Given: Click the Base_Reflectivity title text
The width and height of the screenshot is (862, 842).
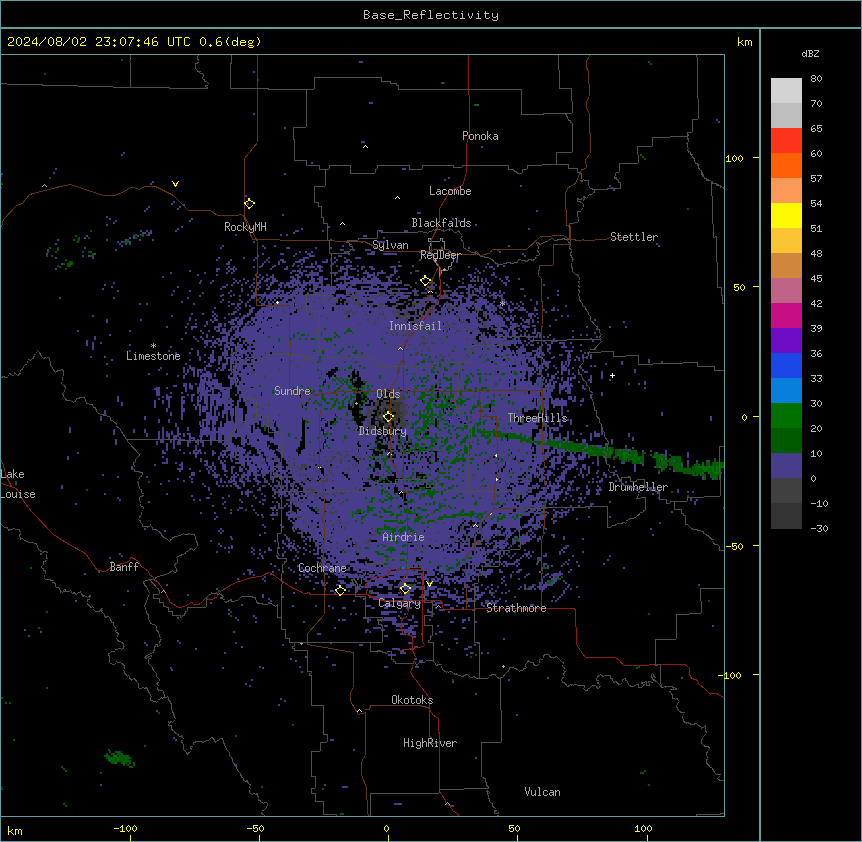Looking at the screenshot, I should click(x=431, y=15).
